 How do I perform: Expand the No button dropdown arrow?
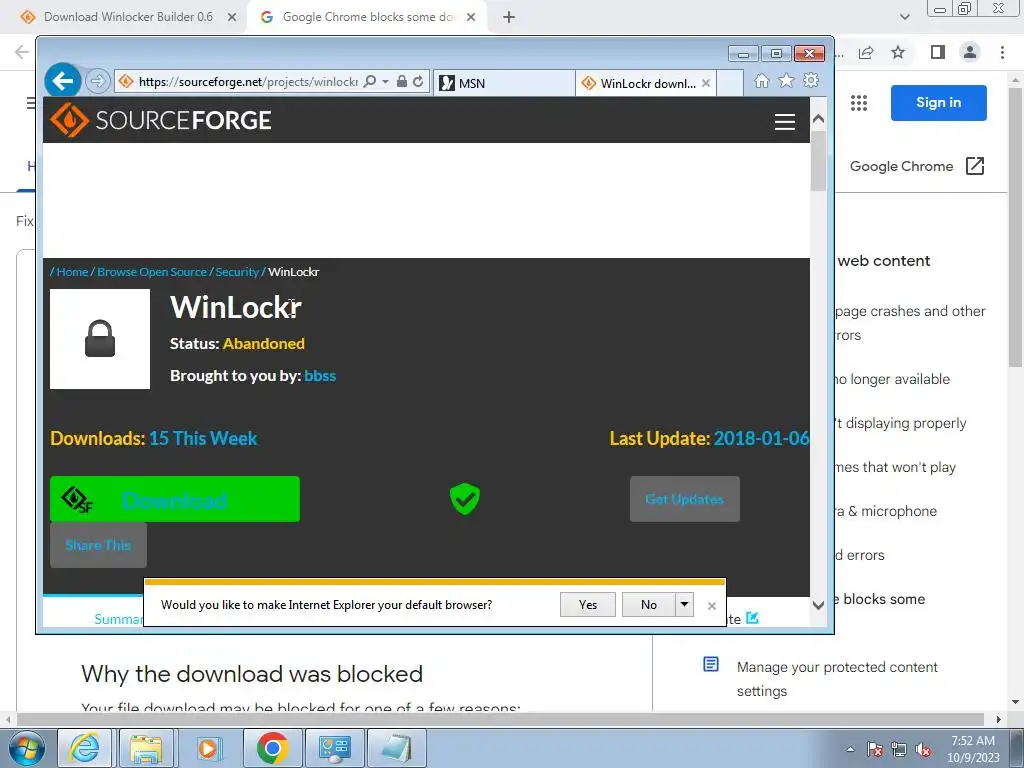(684, 605)
